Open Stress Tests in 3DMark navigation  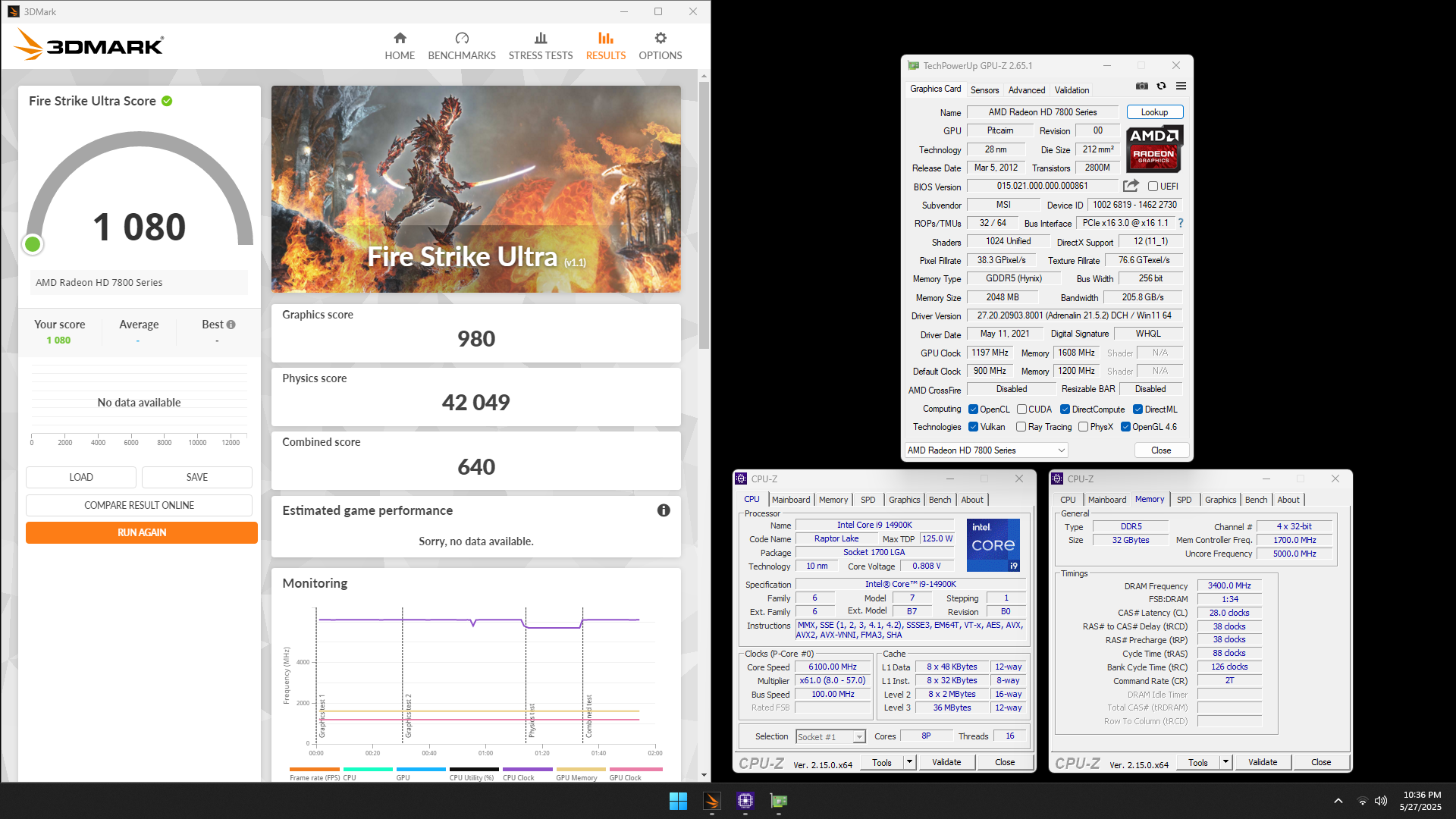541,45
